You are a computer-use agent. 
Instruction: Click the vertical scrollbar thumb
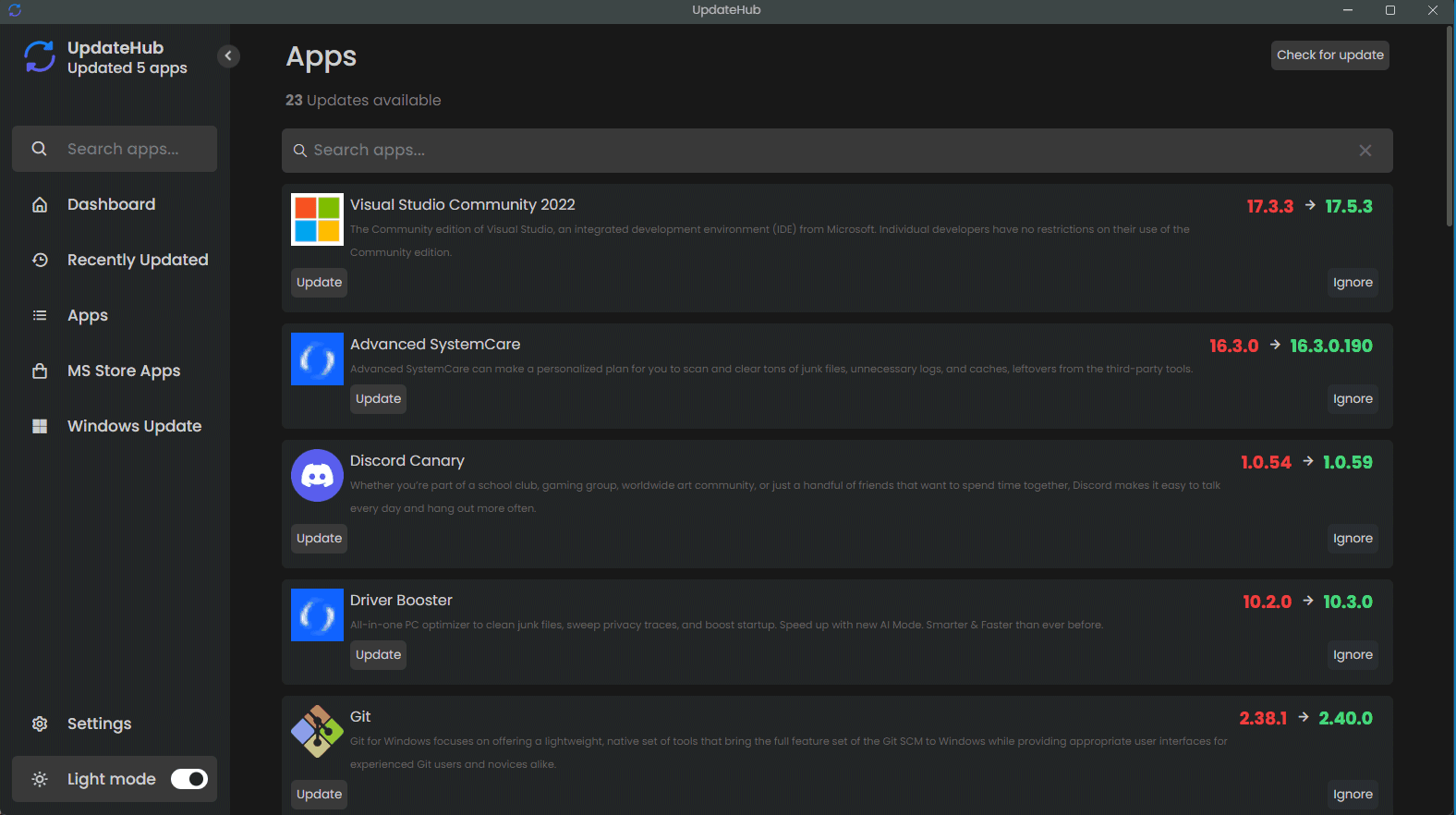click(1450, 127)
